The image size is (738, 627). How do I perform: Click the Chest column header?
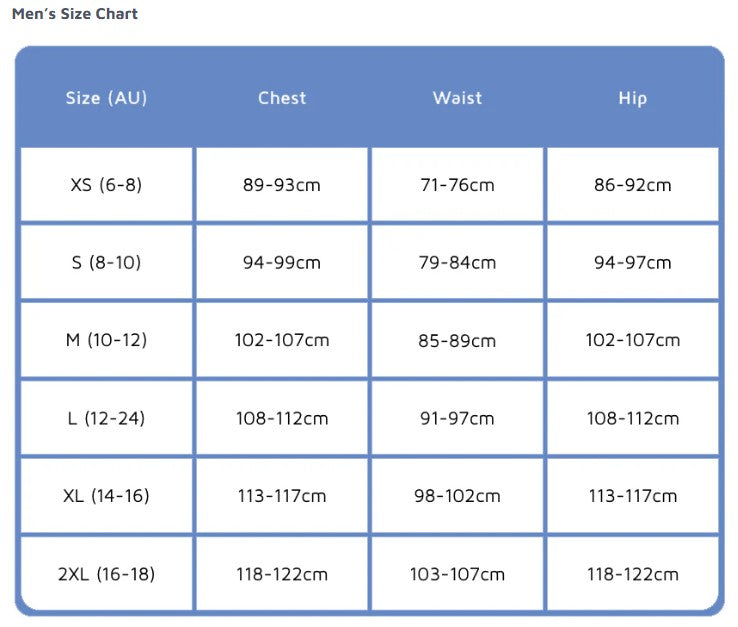tap(282, 98)
